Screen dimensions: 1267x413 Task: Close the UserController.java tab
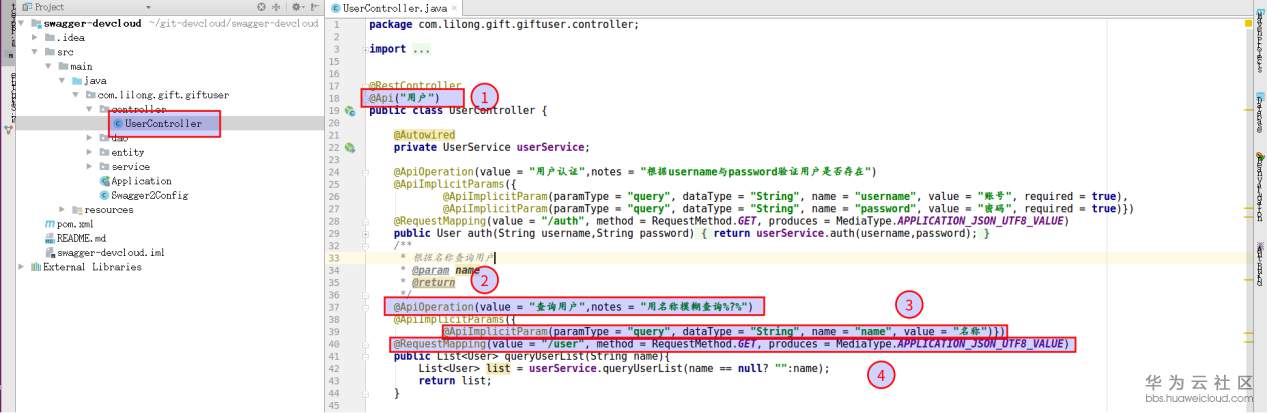coord(454,8)
